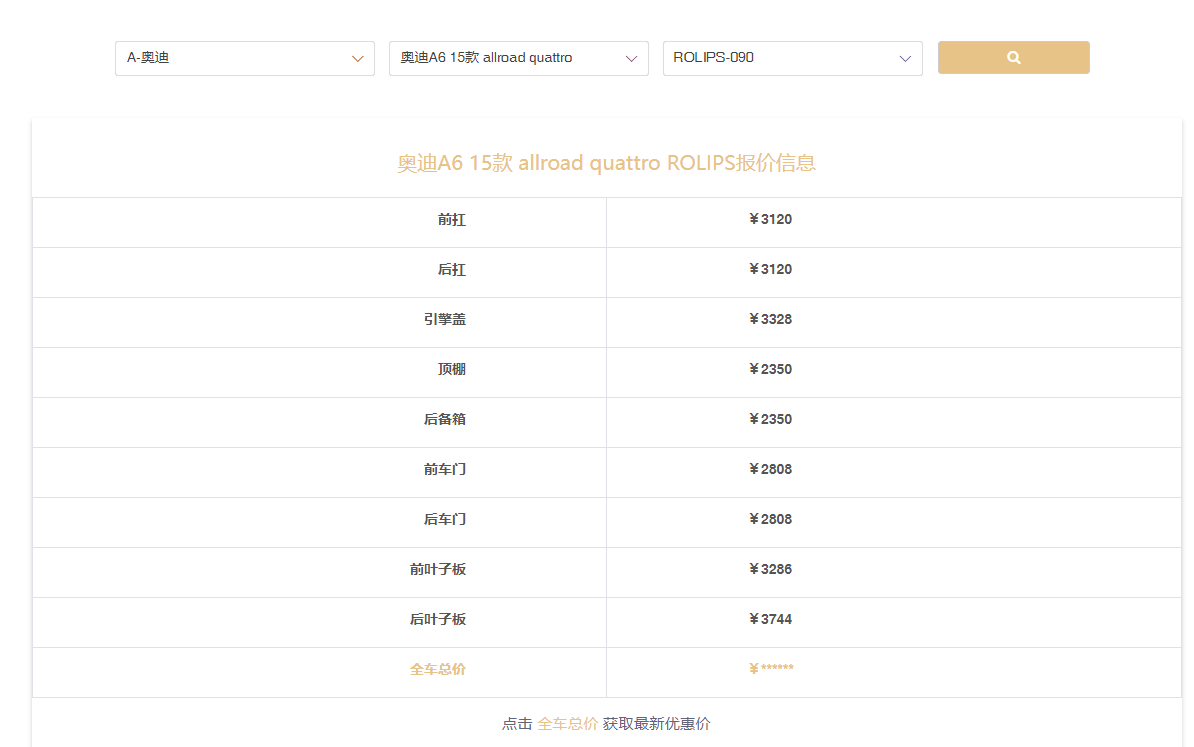1194x747 pixels.
Task: Click chevron arrow on the ROLIPS-090 selector
Action: [x=905, y=59]
